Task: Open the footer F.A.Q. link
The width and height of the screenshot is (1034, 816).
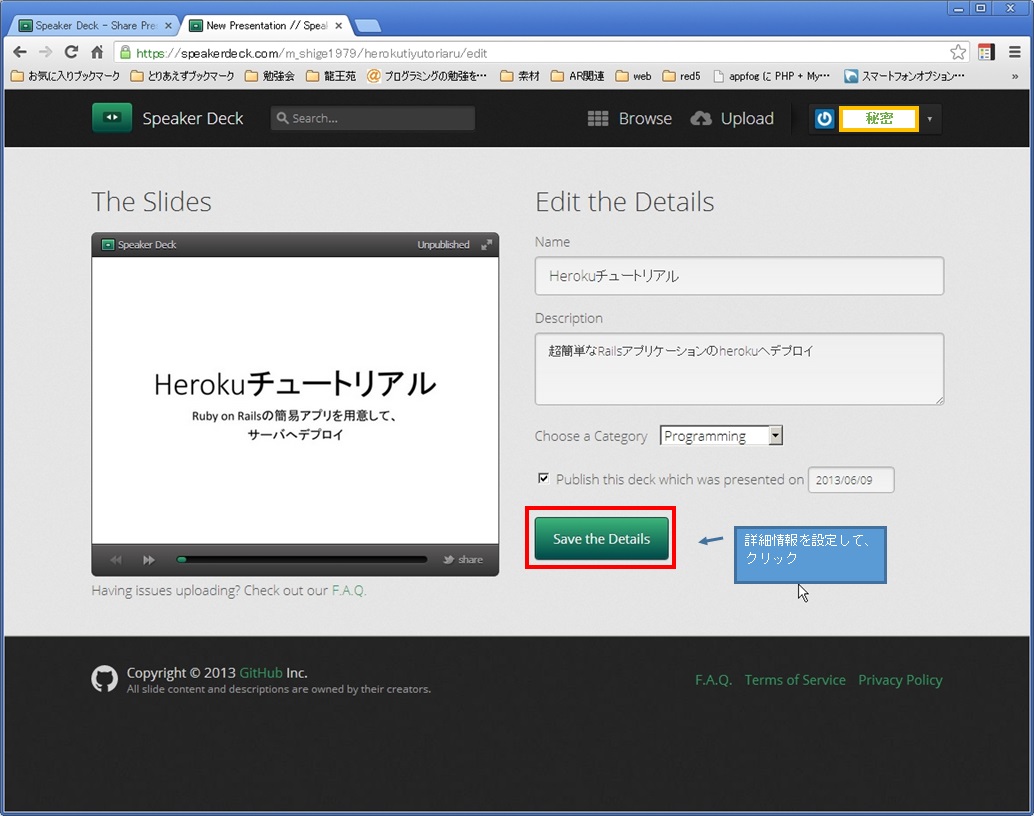Action: 714,679
